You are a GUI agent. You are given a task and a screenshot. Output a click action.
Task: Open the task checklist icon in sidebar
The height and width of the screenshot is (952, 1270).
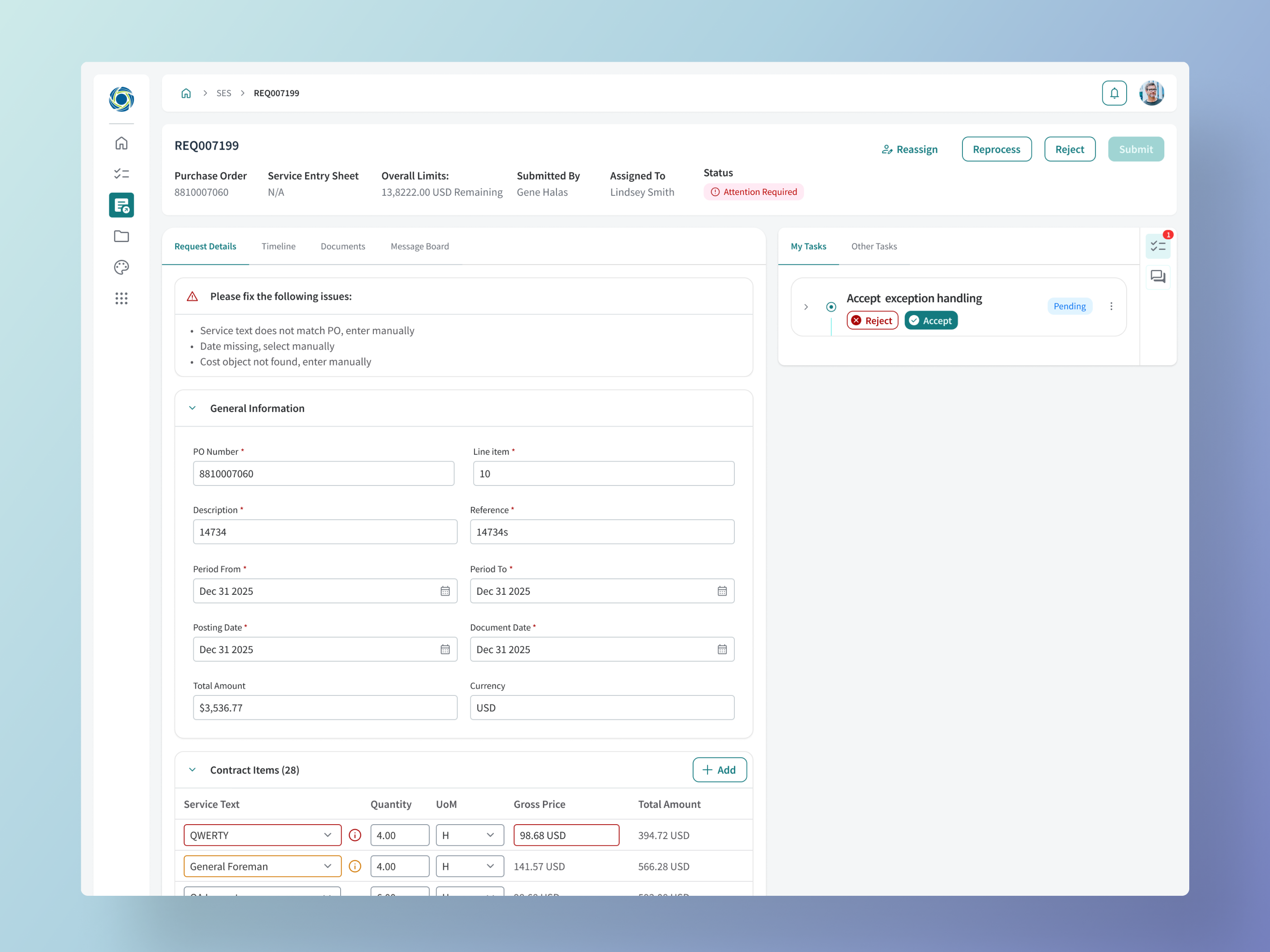[121, 173]
